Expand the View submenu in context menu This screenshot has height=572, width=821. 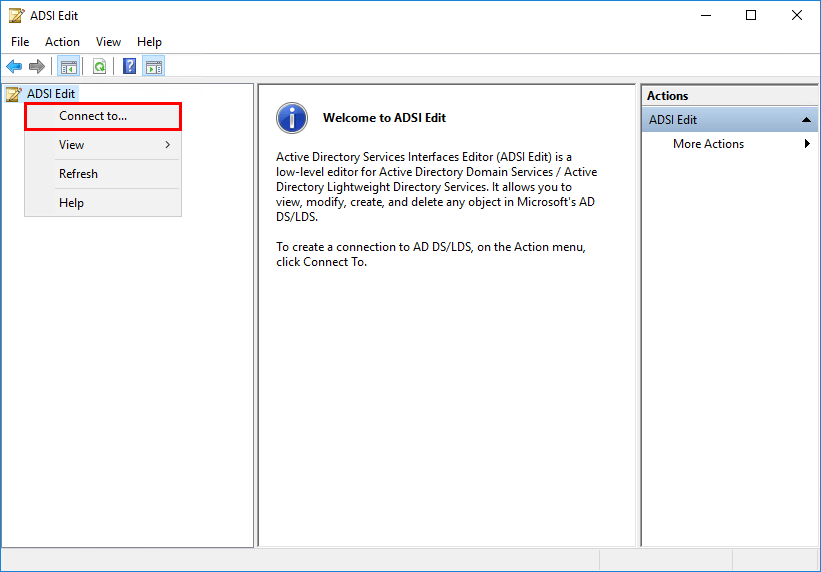coord(103,145)
